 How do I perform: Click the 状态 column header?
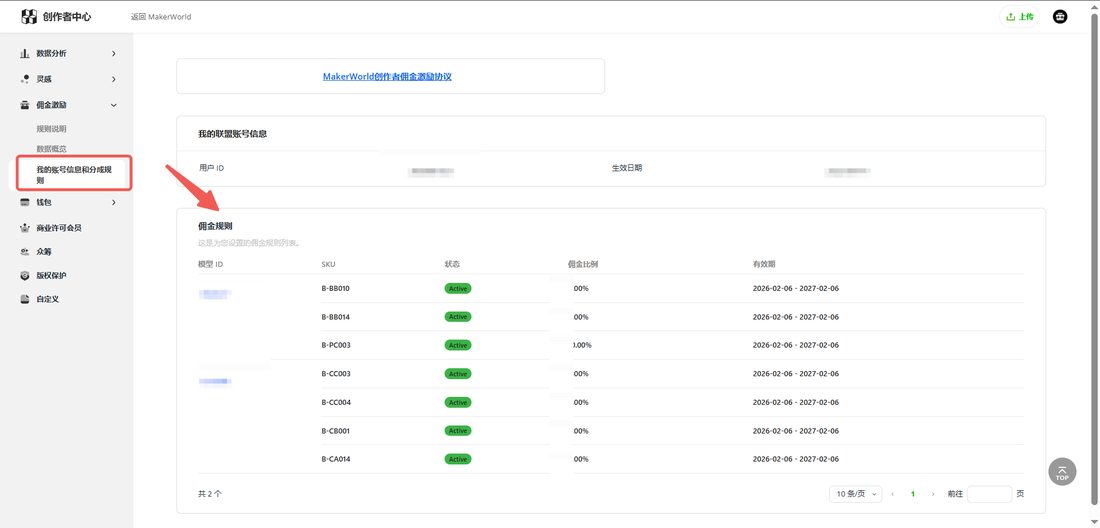point(452,264)
